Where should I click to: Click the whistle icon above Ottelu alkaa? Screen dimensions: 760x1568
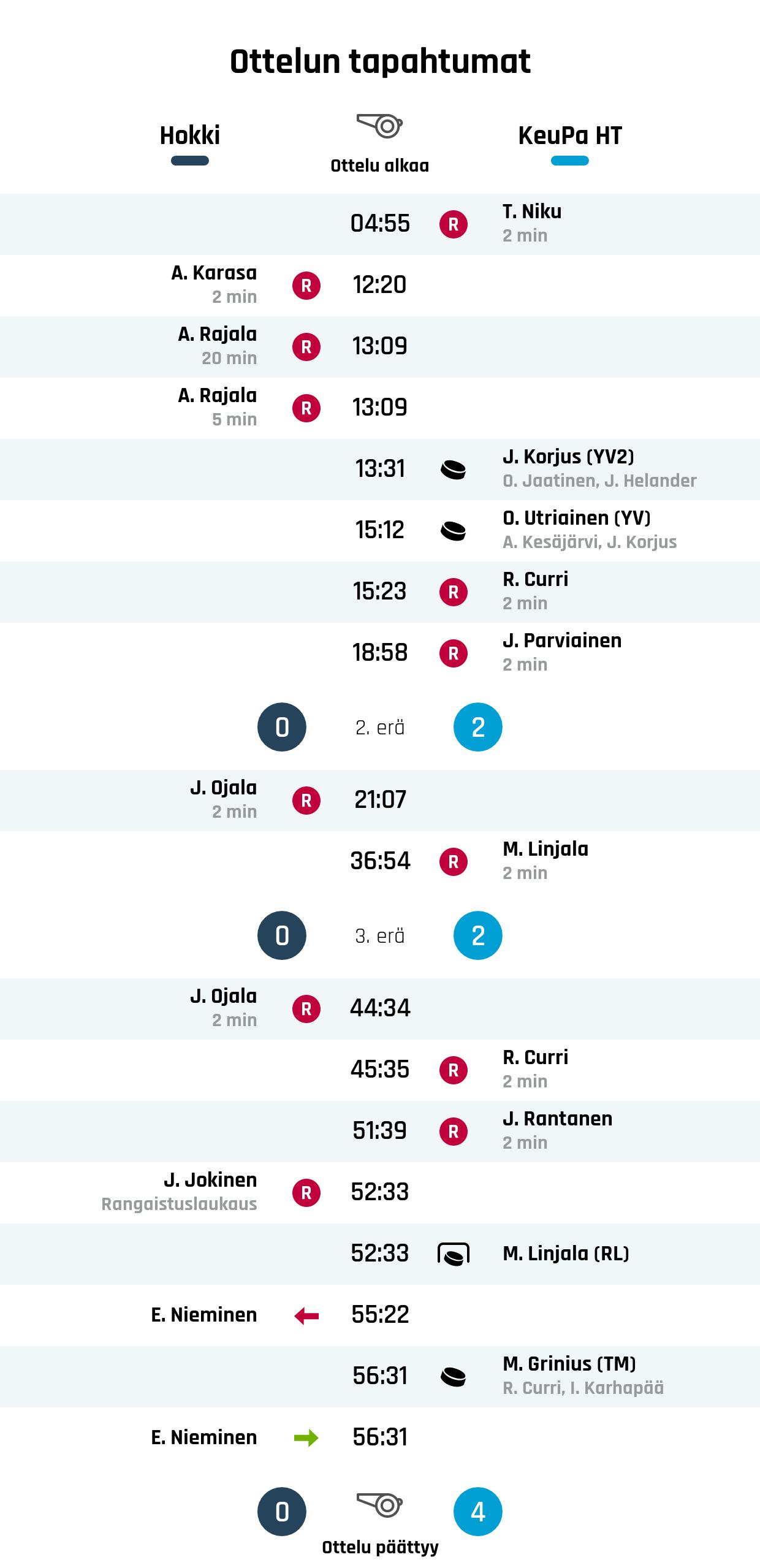click(x=379, y=126)
